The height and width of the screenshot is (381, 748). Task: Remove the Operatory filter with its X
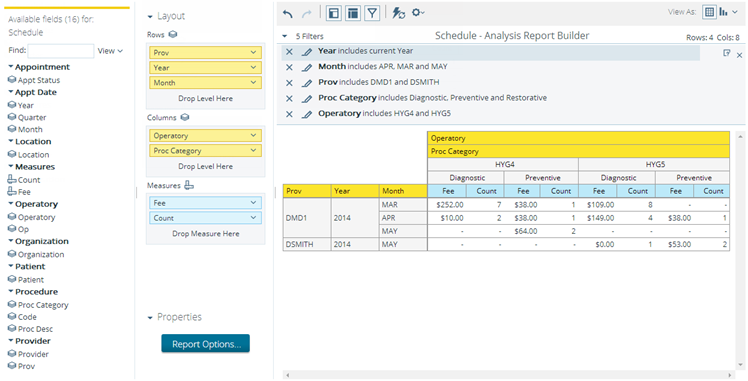(289, 114)
